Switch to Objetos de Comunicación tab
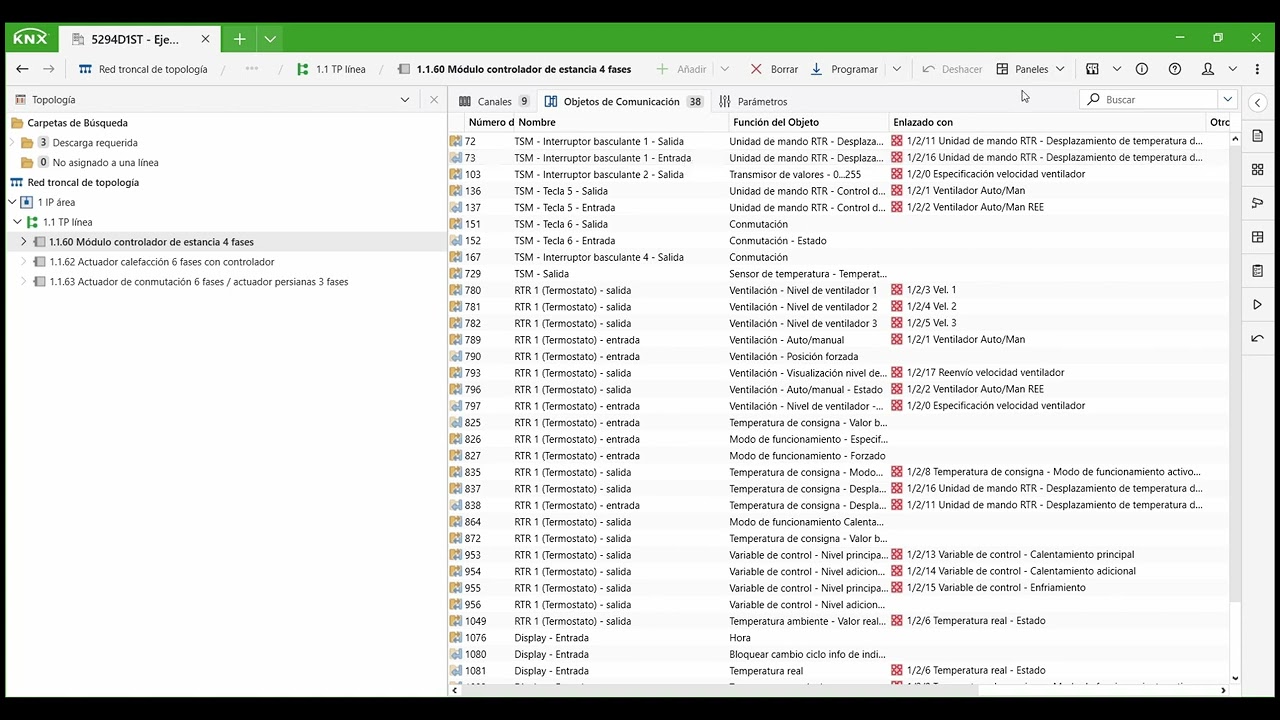Viewport: 1280px width, 720px height. coord(623,101)
